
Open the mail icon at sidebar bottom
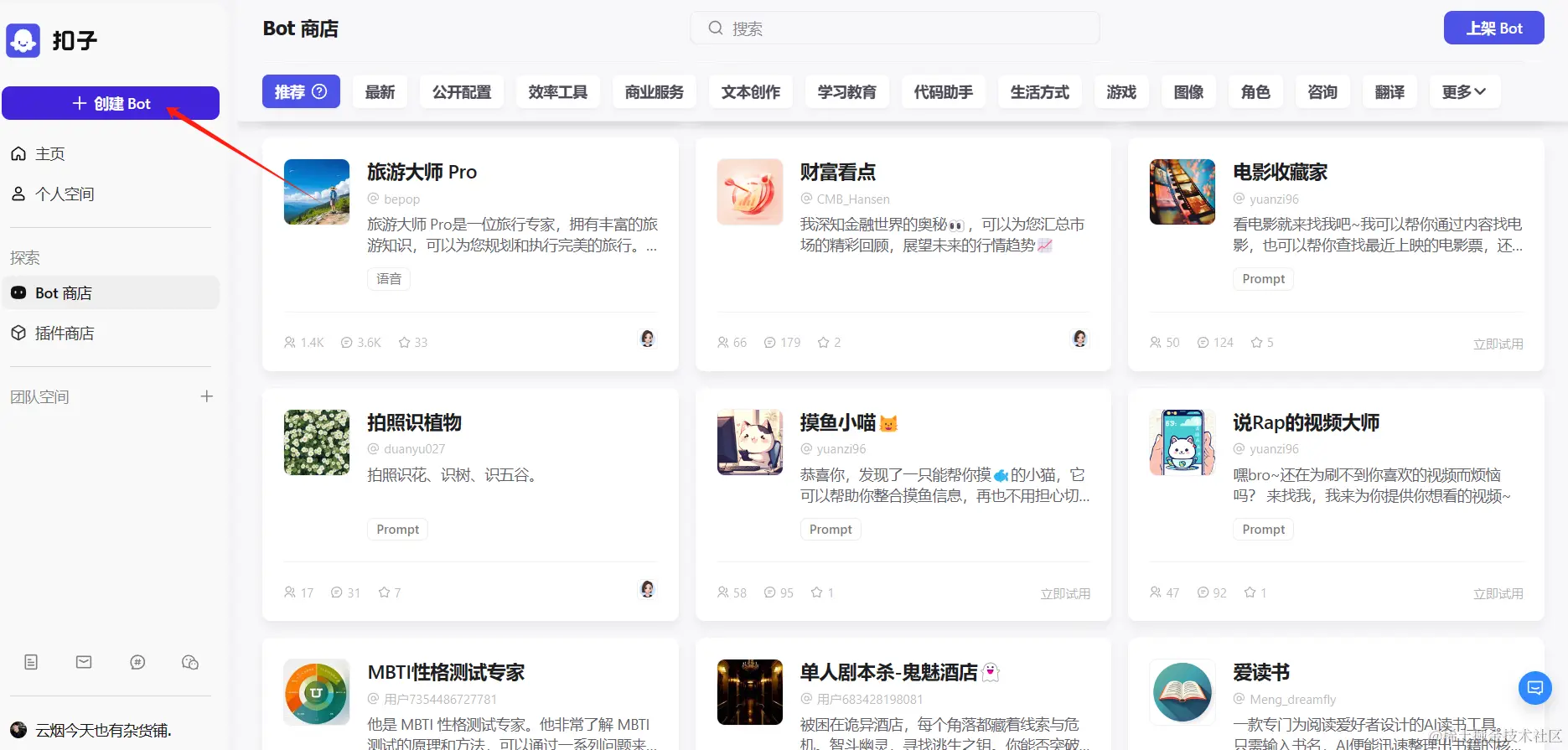point(84,662)
